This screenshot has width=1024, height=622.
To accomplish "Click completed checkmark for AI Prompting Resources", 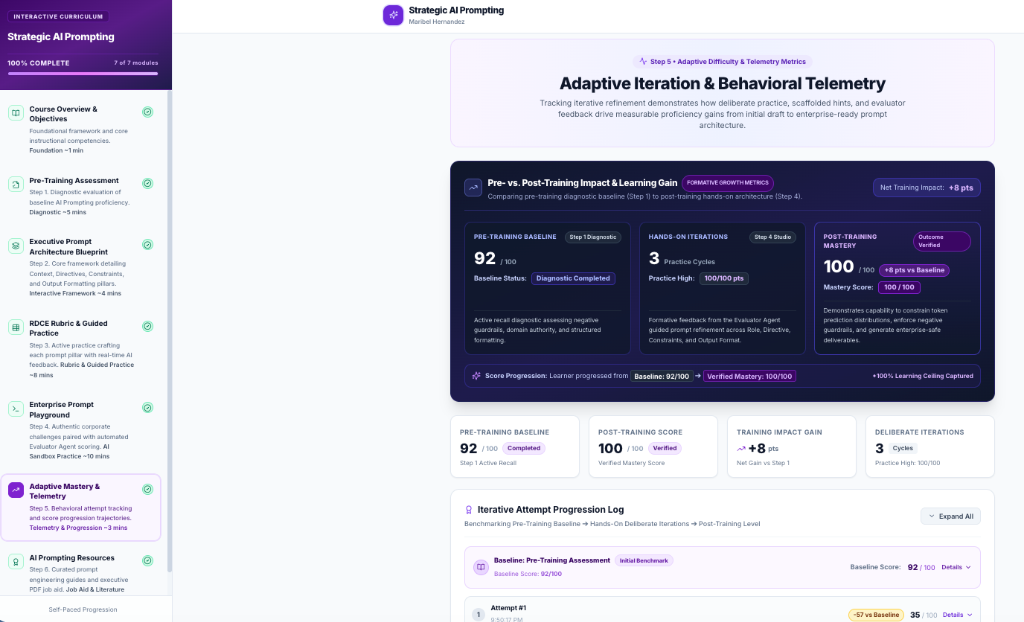I will click(x=148, y=561).
